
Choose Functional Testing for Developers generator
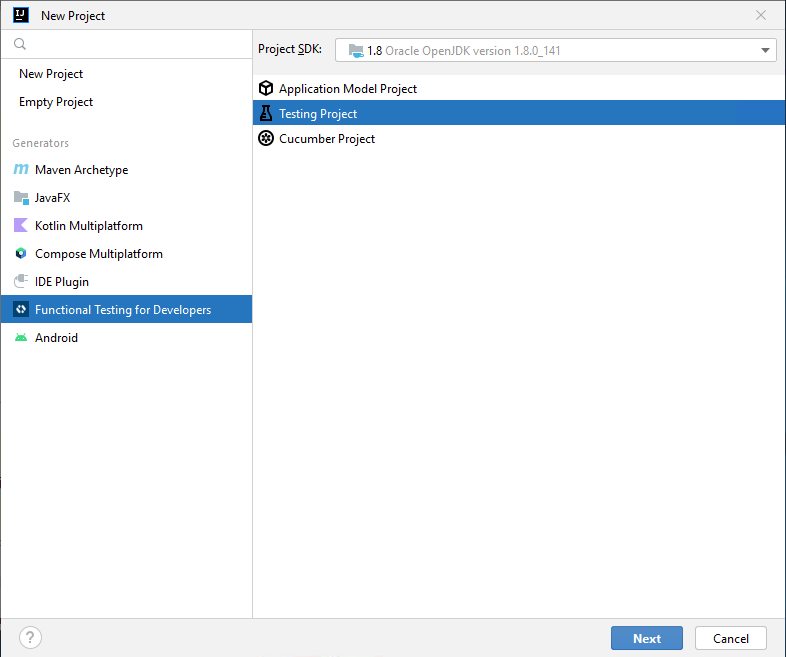point(123,310)
